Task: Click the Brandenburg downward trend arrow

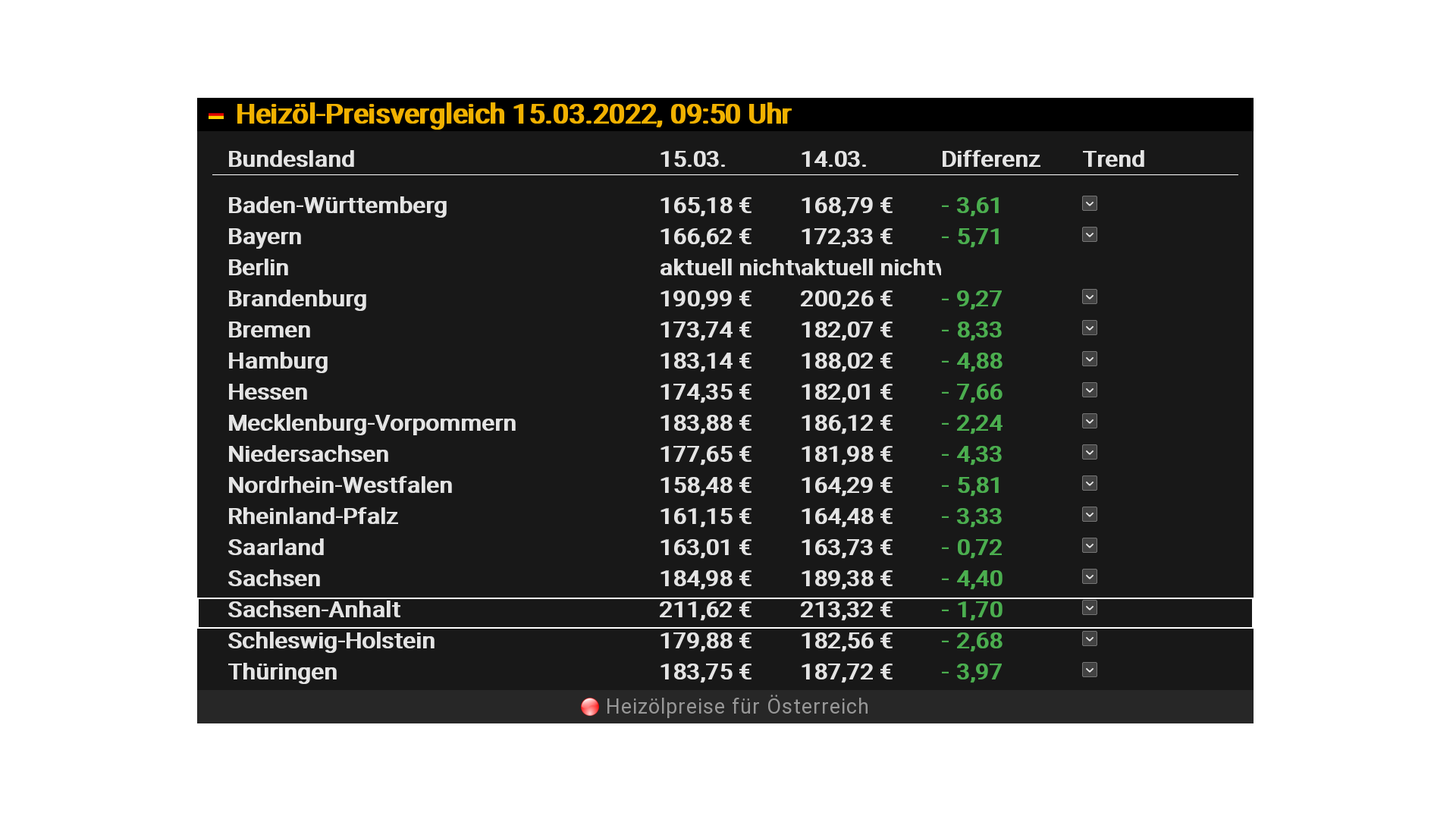Action: pos(1090,297)
